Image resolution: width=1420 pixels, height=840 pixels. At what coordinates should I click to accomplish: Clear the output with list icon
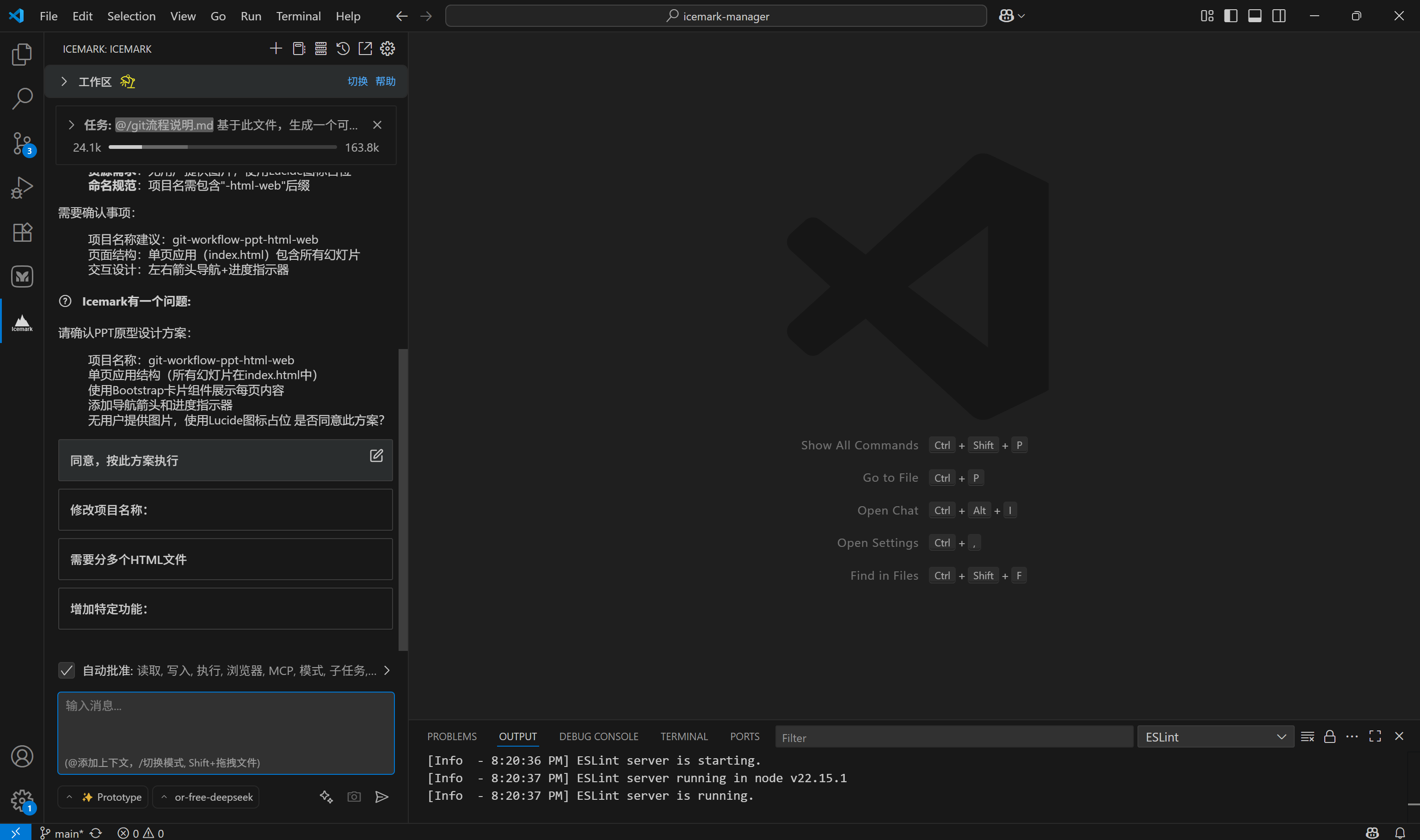[x=1307, y=736]
